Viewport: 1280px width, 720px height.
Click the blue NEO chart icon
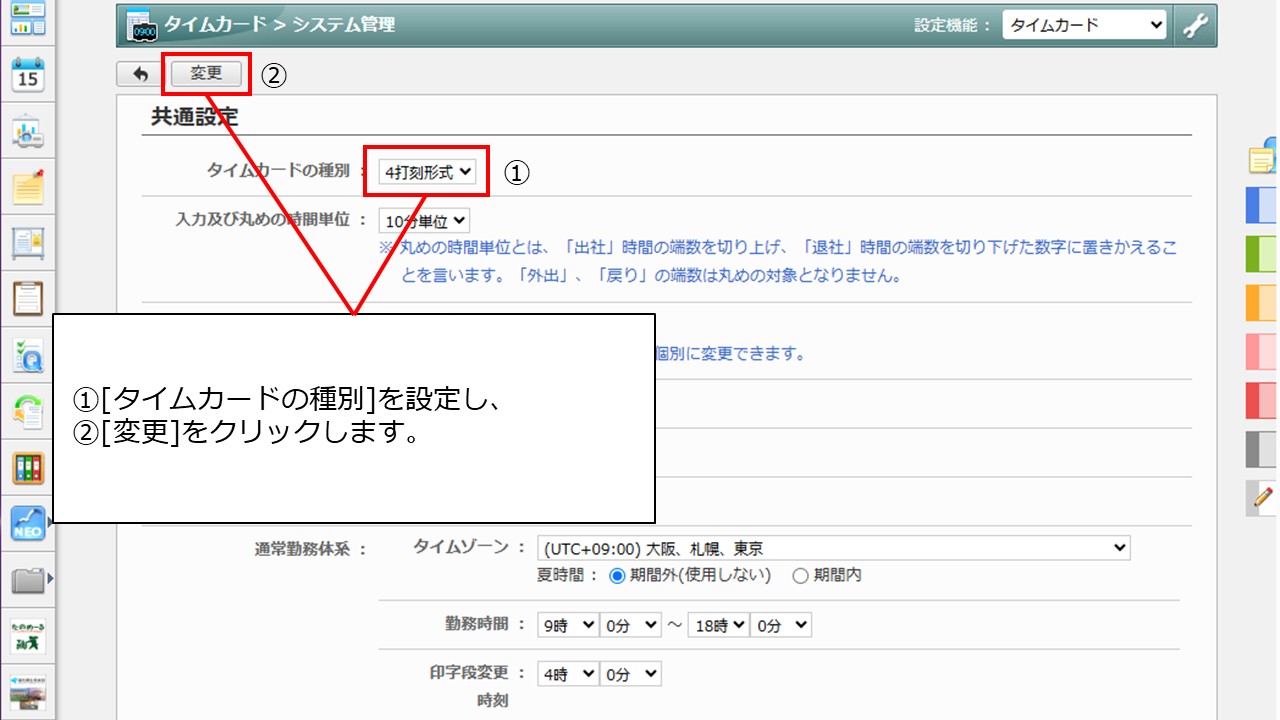(28, 523)
